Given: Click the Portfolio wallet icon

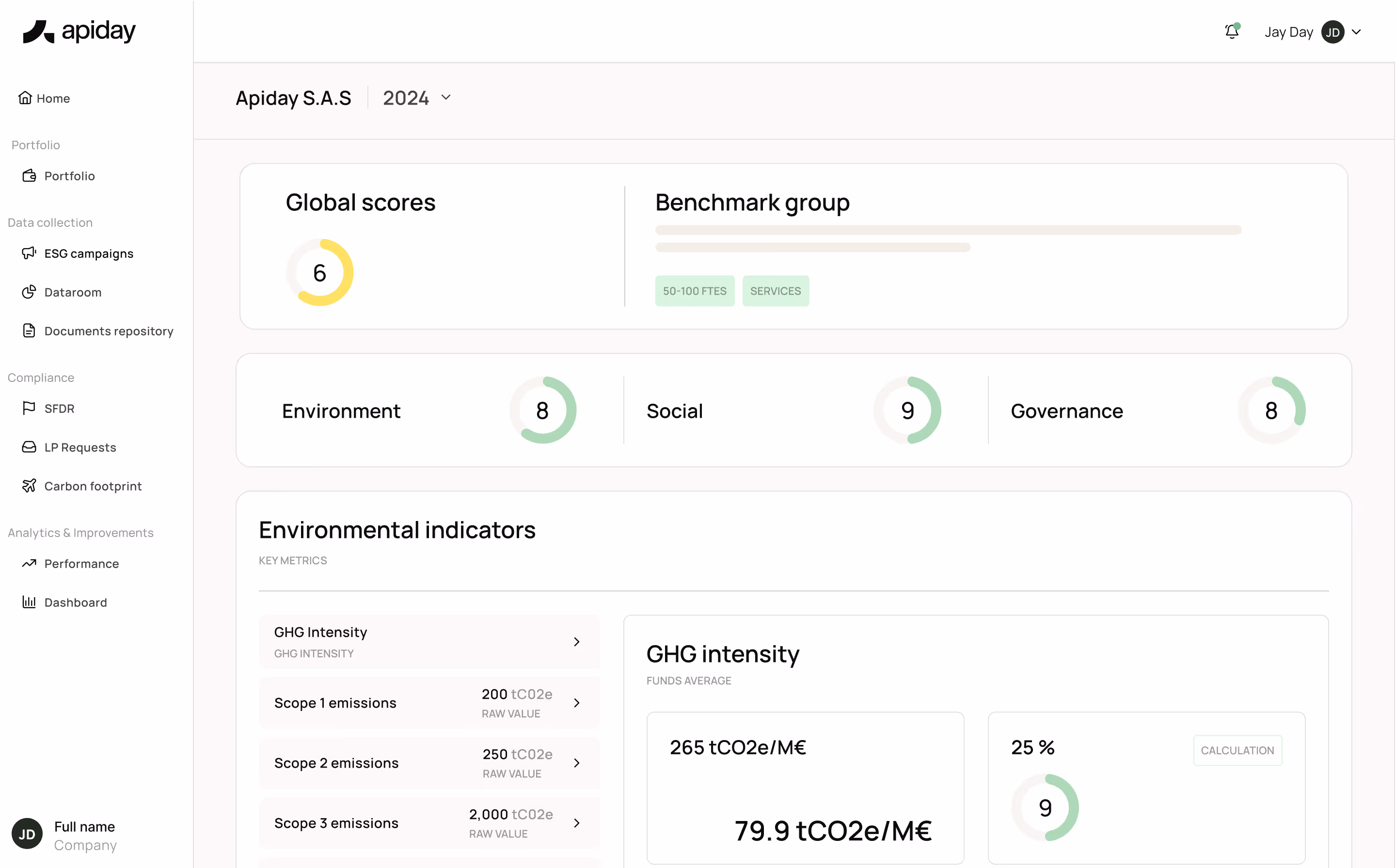Looking at the screenshot, I should 29,175.
